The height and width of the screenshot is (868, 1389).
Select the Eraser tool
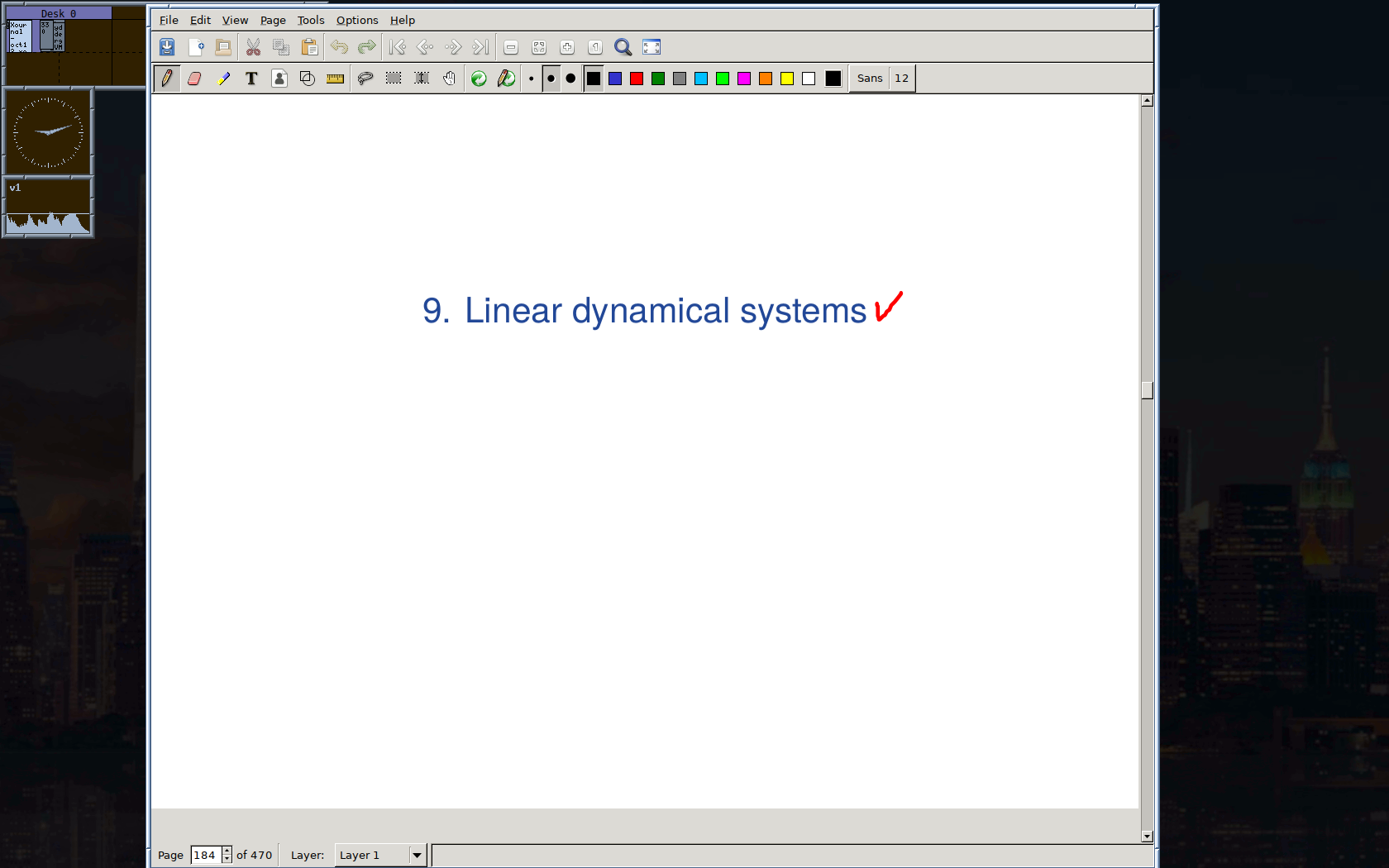(x=194, y=79)
